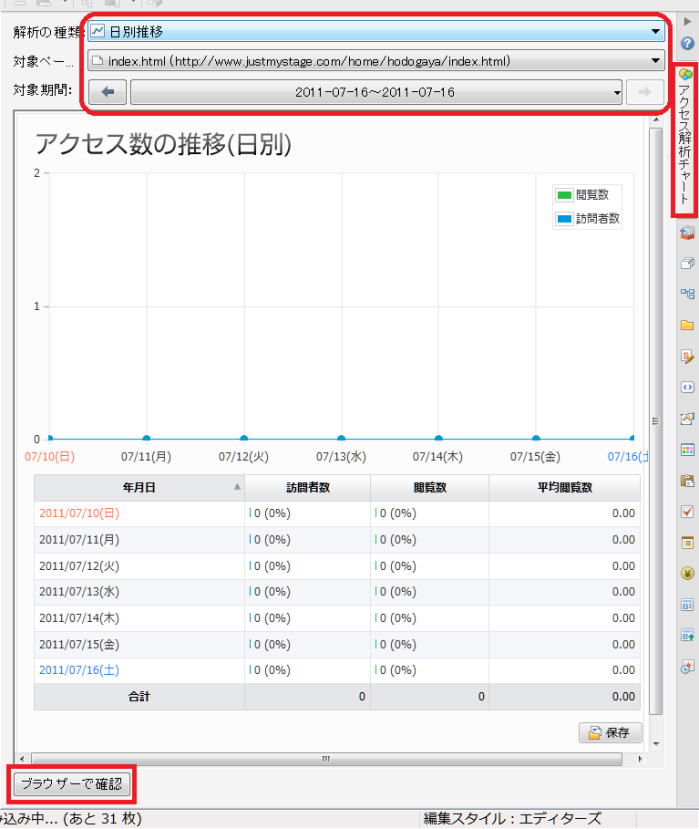Click the yen coin icon in sidebar

(687, 573)
